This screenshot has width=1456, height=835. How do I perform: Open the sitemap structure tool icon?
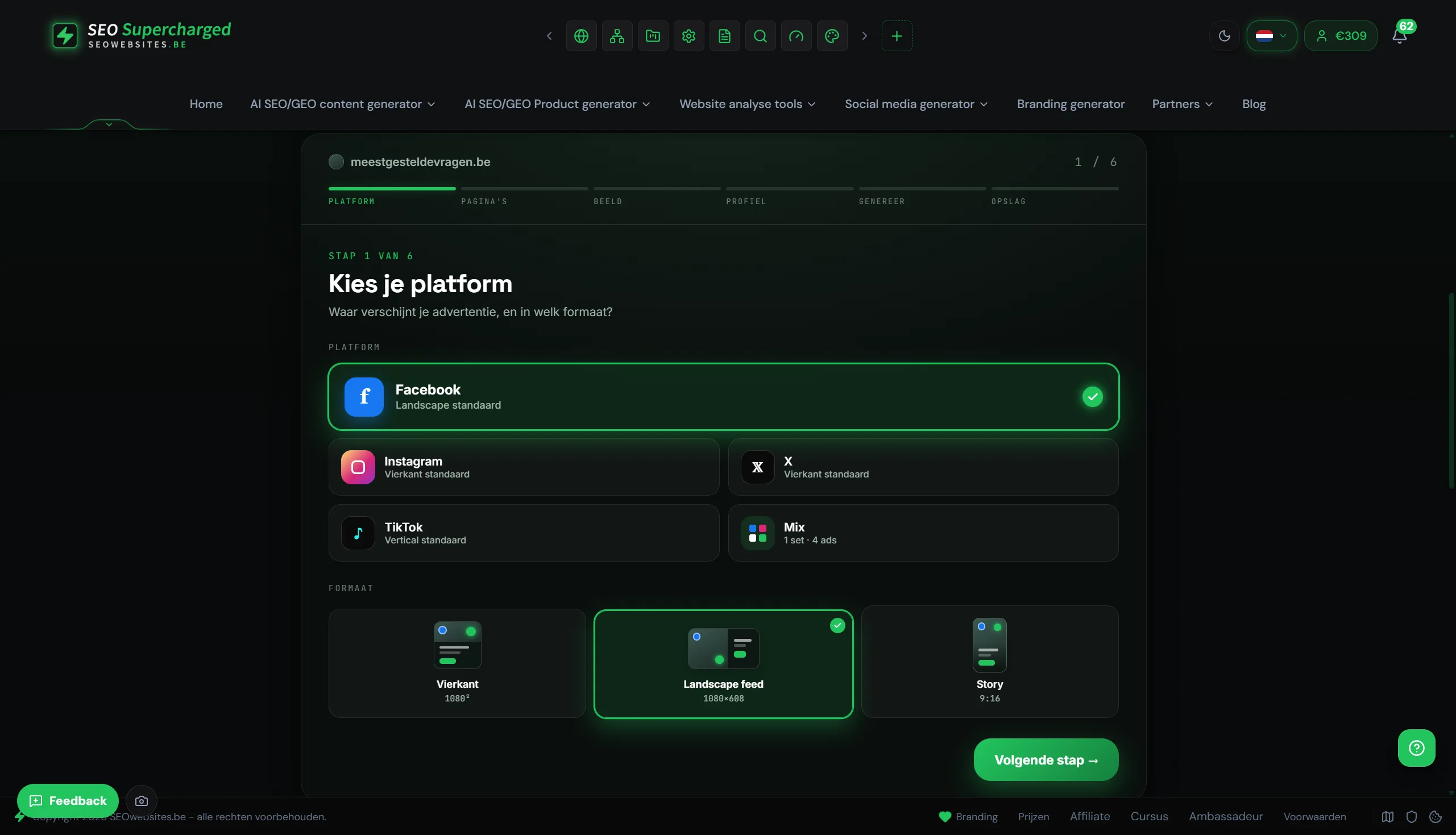pyautogui.click(x=617, y=36)
